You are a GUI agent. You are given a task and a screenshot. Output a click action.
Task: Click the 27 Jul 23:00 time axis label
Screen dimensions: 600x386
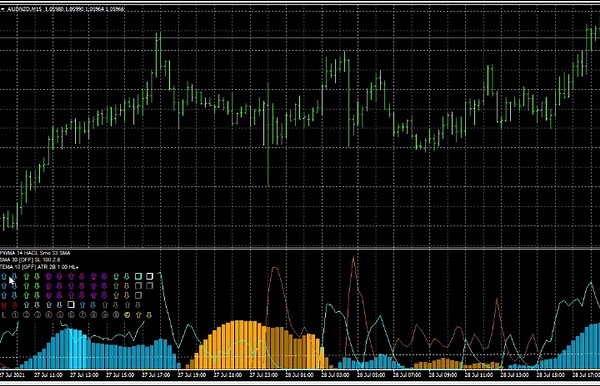point(264,375)
